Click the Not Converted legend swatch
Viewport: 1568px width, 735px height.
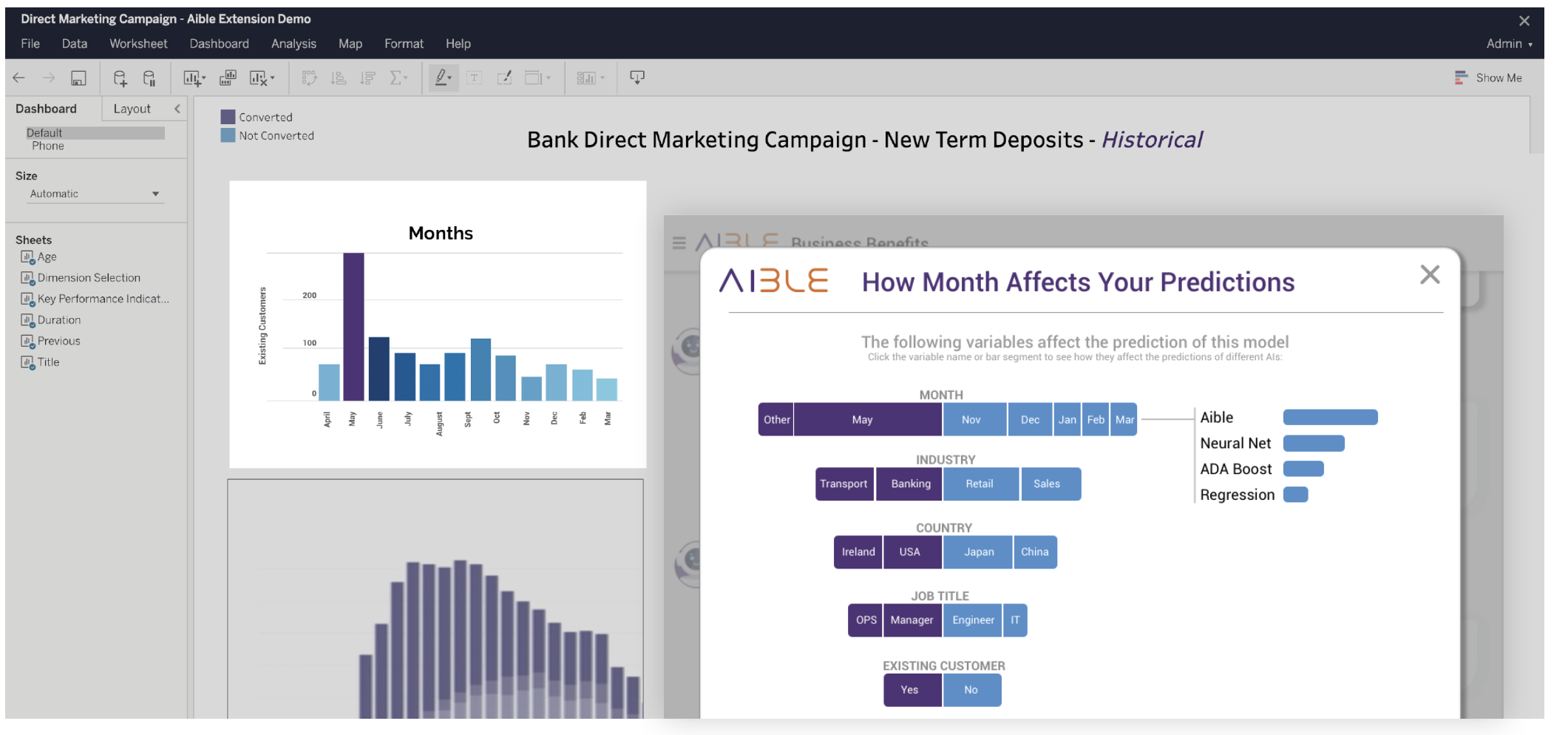(x=228, y=135)
